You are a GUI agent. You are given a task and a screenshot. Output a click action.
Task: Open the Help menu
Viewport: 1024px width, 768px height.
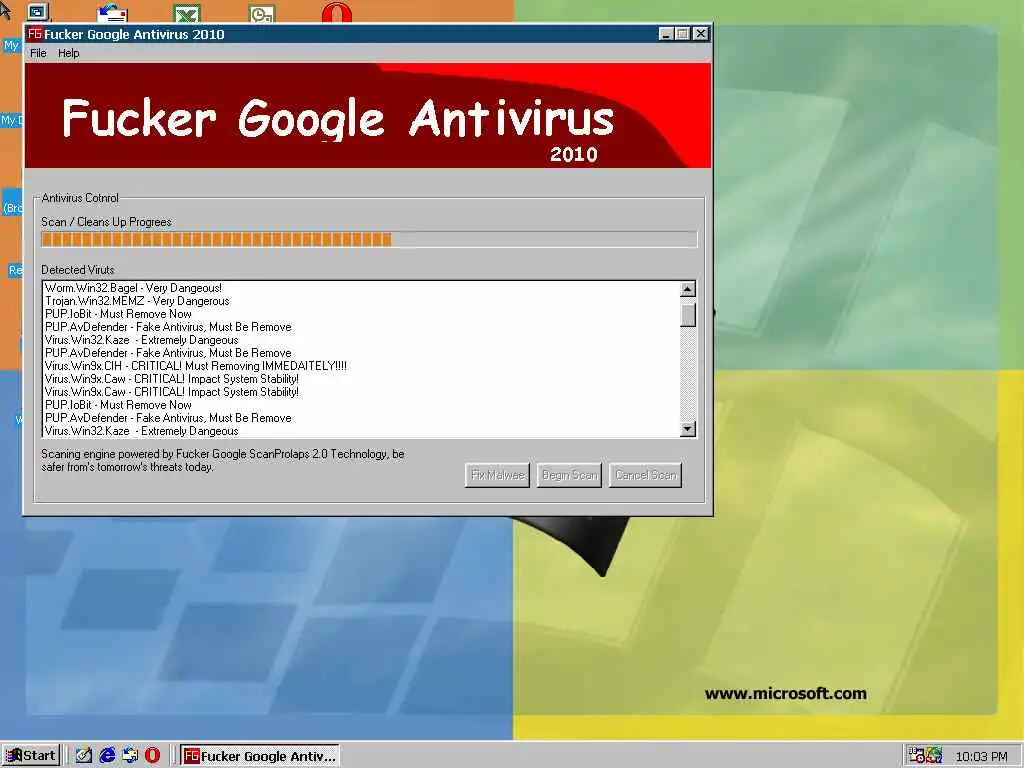pos(69,54)
